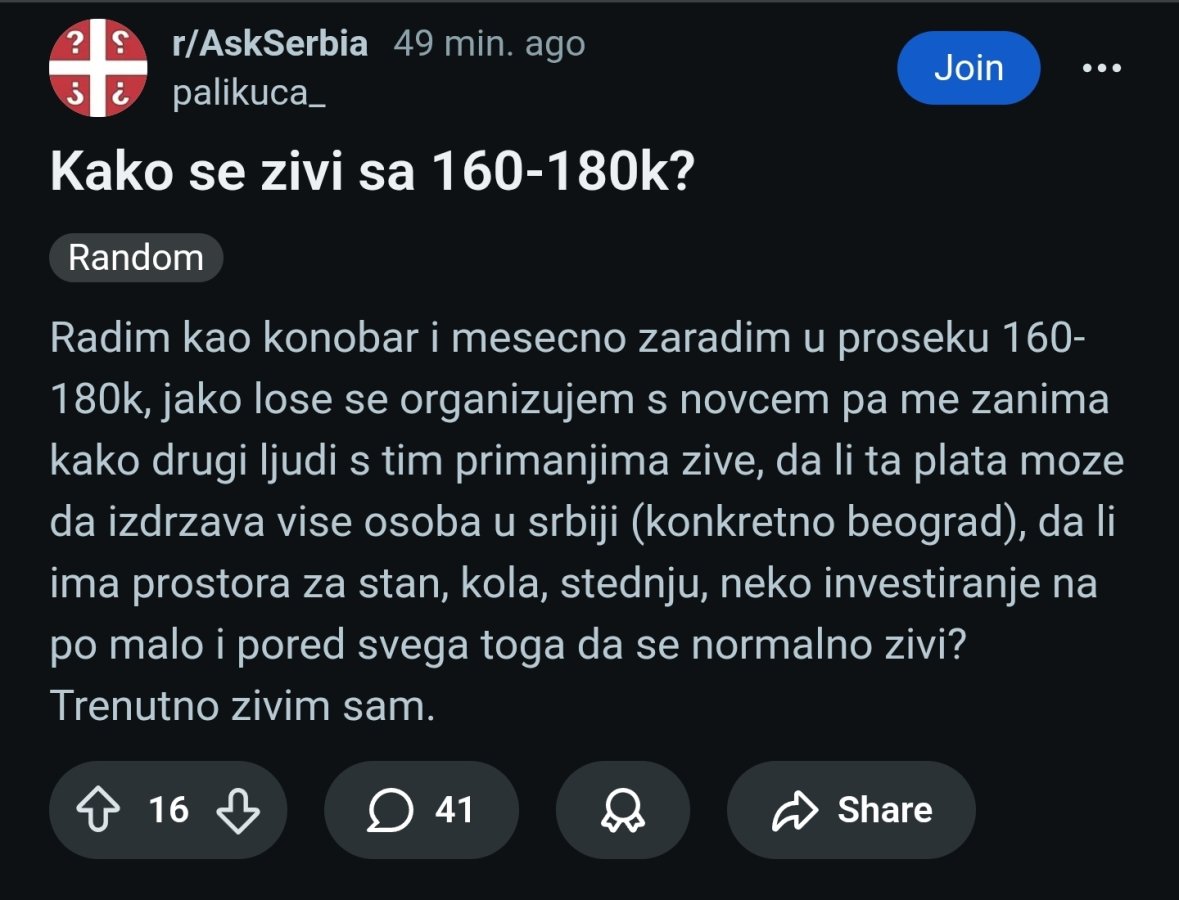Click the share arrow icon
The height and width of the screenshot is (900, 1179).
pyautogui.click(x=795, y=811)
